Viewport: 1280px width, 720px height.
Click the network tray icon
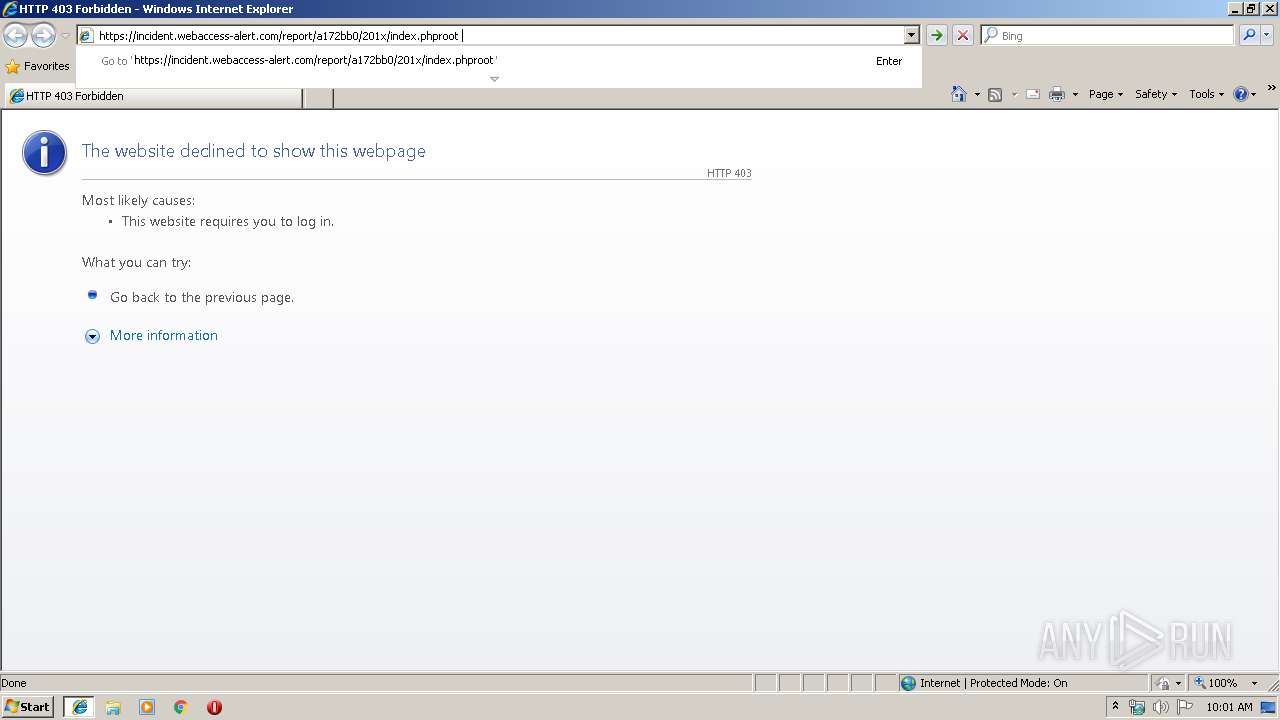[x=1137, y=707]
